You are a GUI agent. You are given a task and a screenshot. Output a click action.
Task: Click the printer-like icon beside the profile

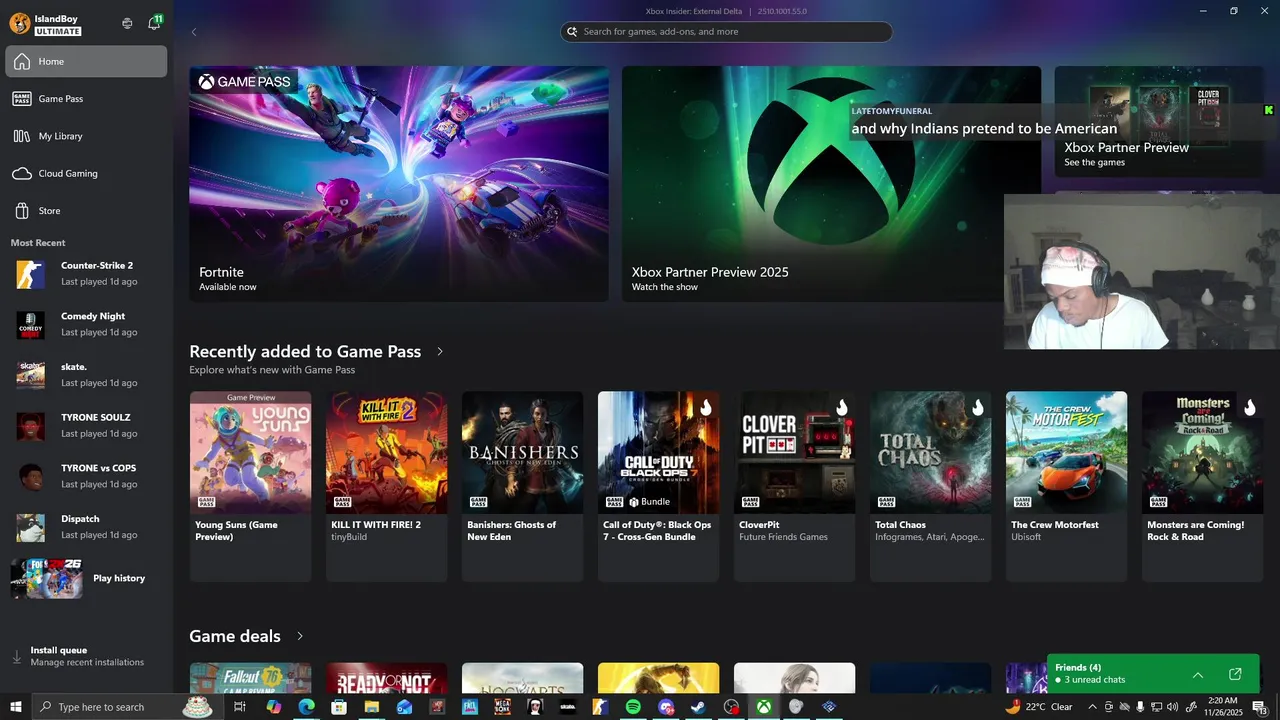[127, 23]
